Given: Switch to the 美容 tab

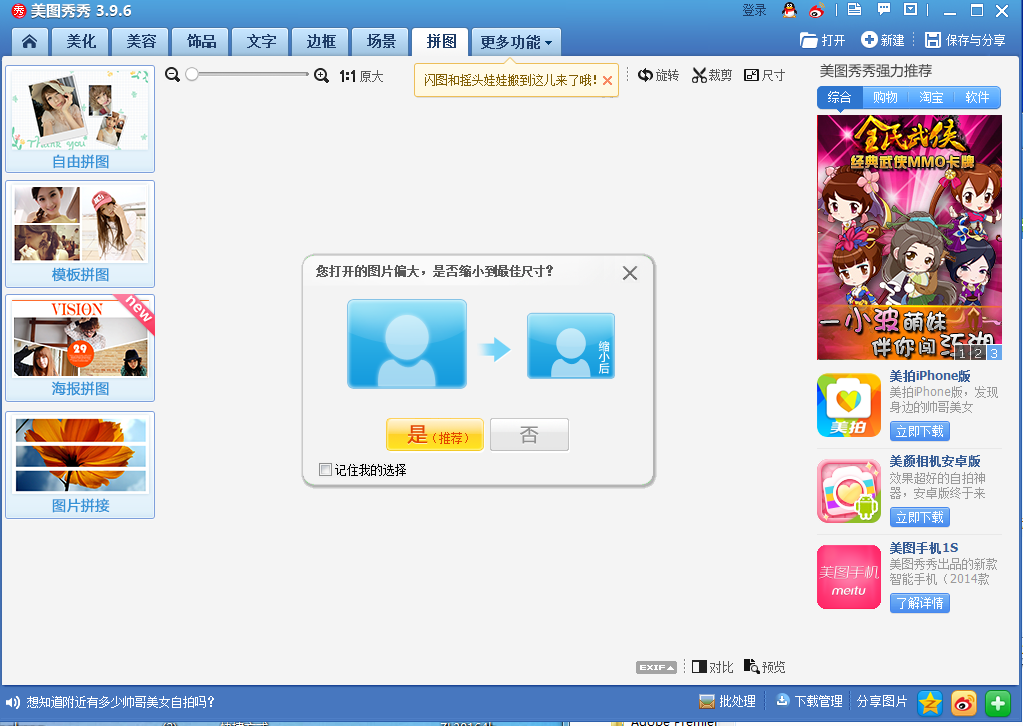Looking at the screenshot, I should [141, 42].
